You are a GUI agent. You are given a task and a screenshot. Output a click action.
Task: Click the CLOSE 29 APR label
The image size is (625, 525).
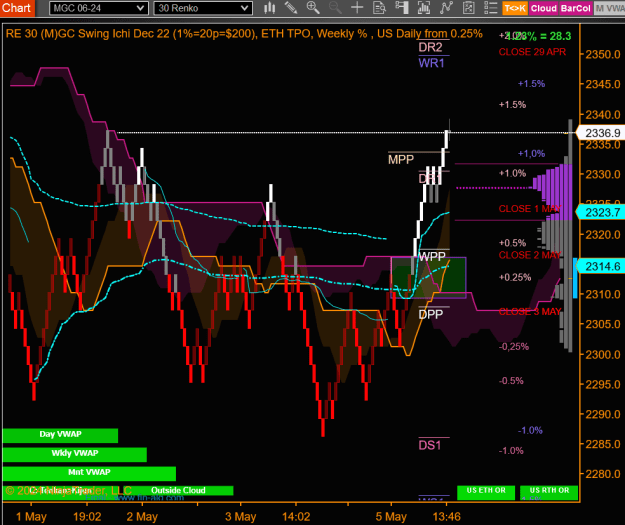tap(532, 52)
